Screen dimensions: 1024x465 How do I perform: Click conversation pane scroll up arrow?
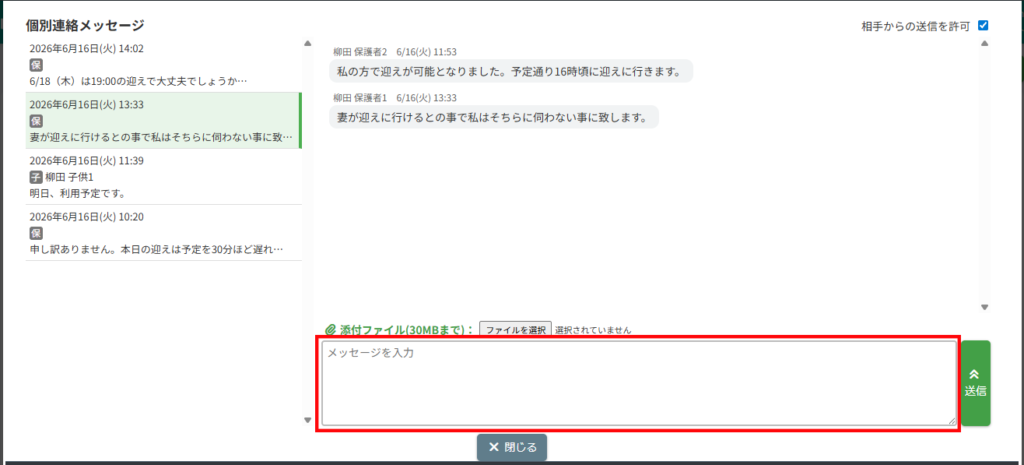point(985,44)
